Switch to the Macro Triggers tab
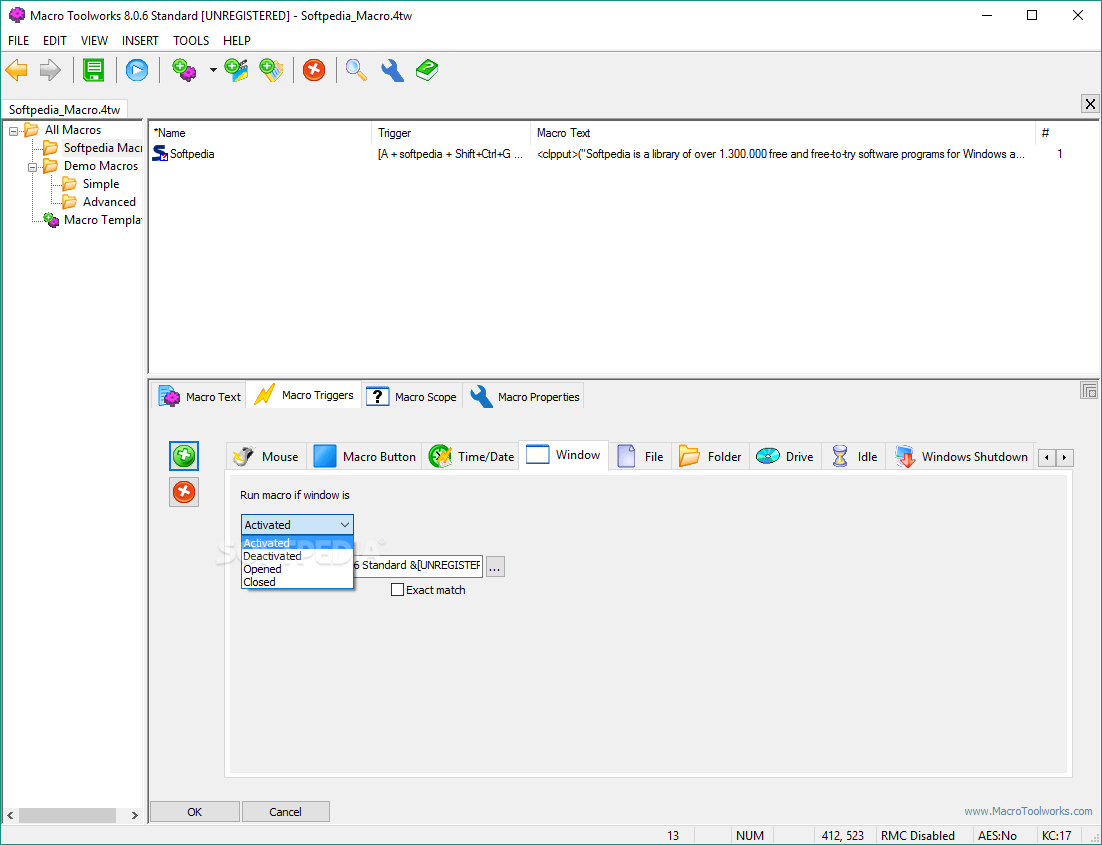Image resolution: width=1102 pixels, height=845 pixels. [x=304, y=395]
